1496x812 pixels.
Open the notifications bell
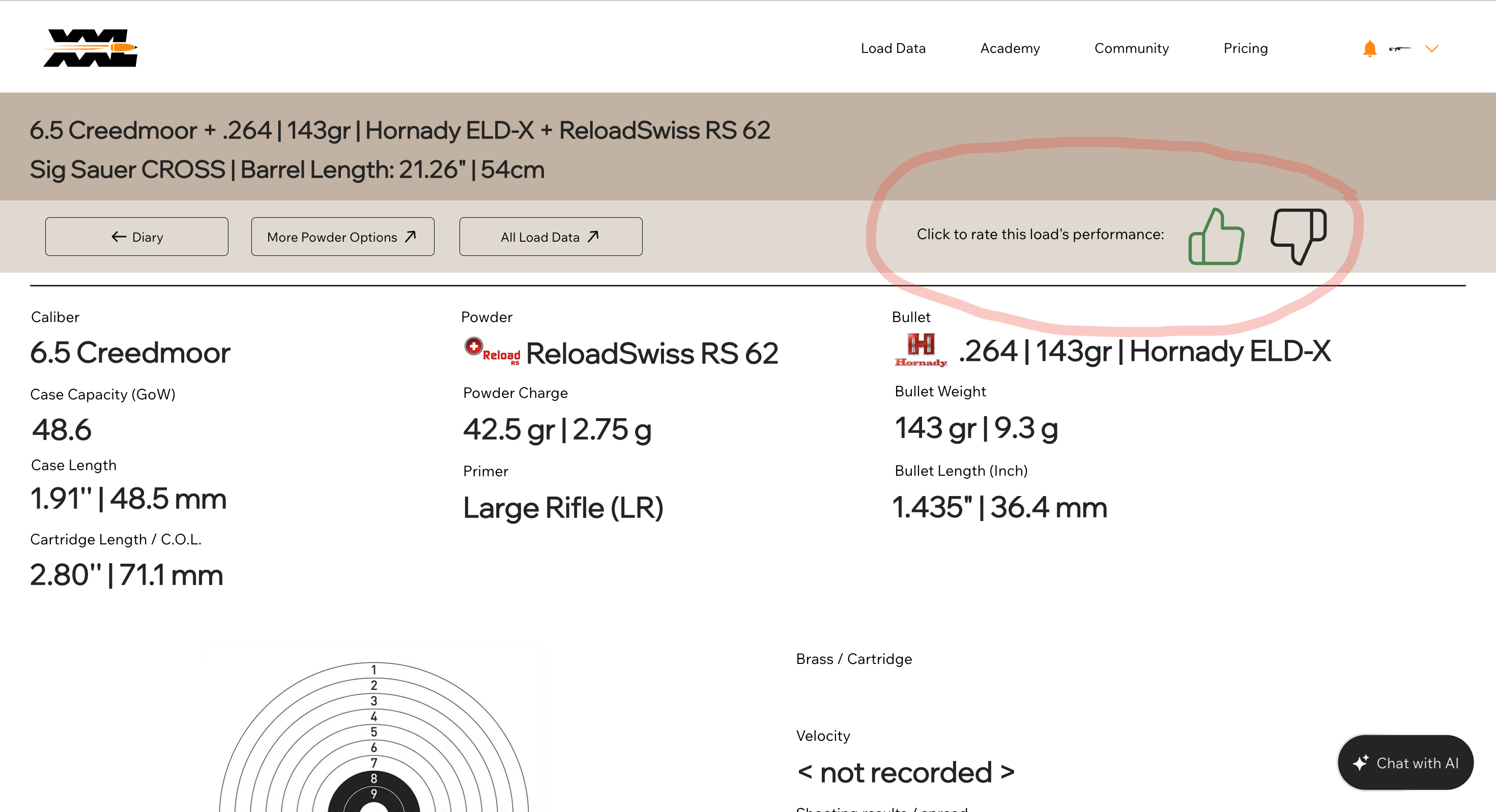click(1369, 49)
